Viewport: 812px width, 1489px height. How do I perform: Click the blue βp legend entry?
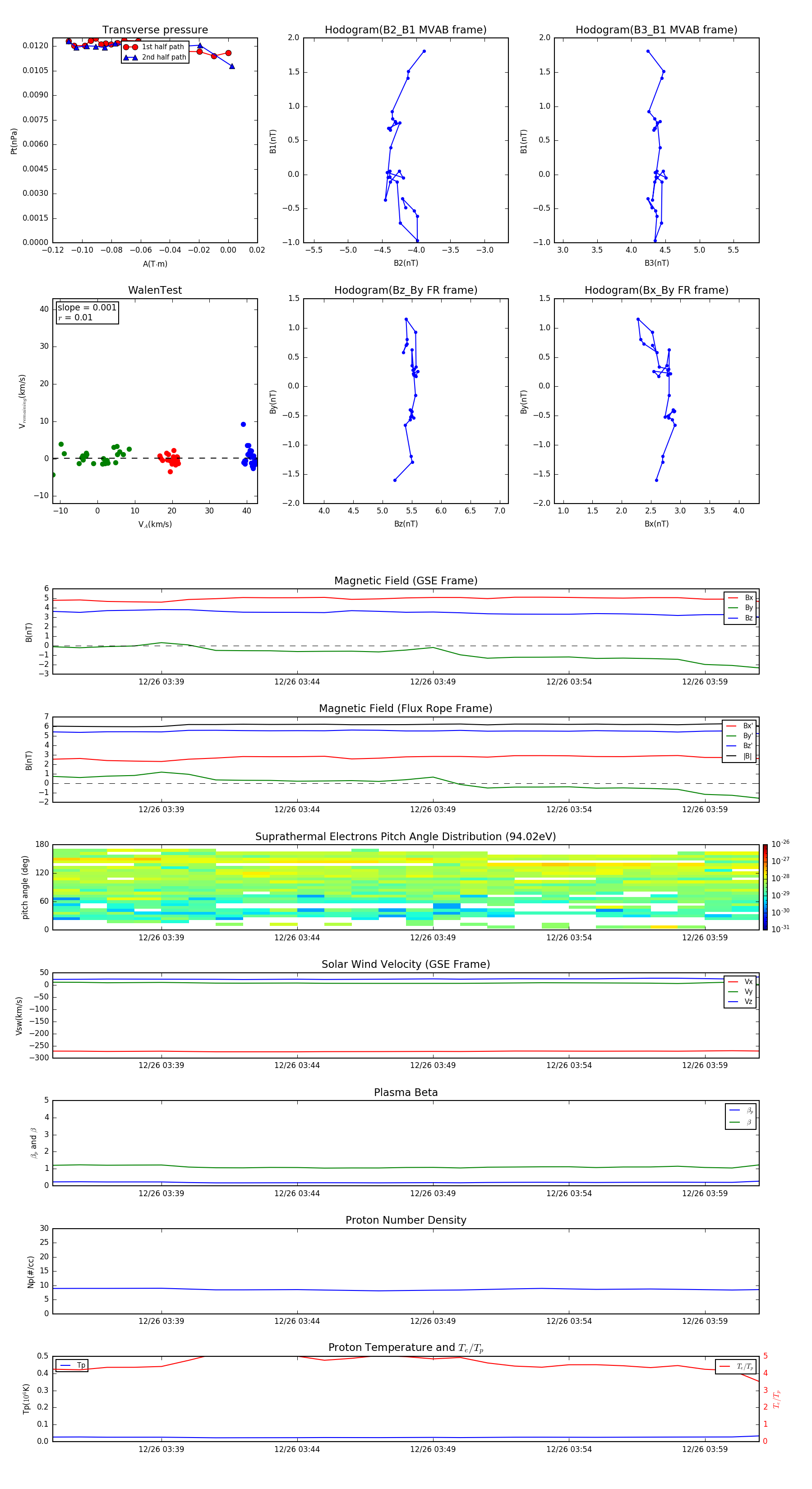click(741, 1110)
